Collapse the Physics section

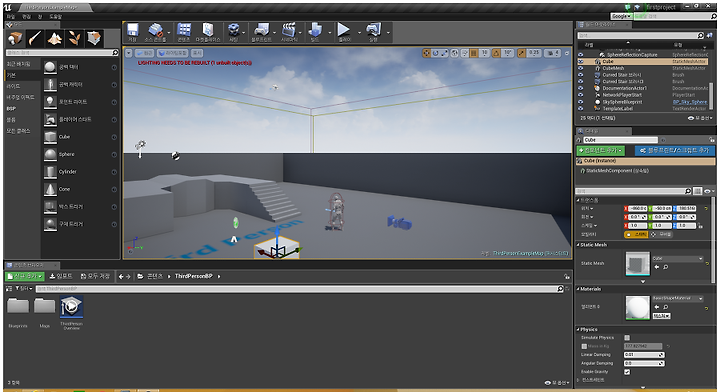point(578,330)
